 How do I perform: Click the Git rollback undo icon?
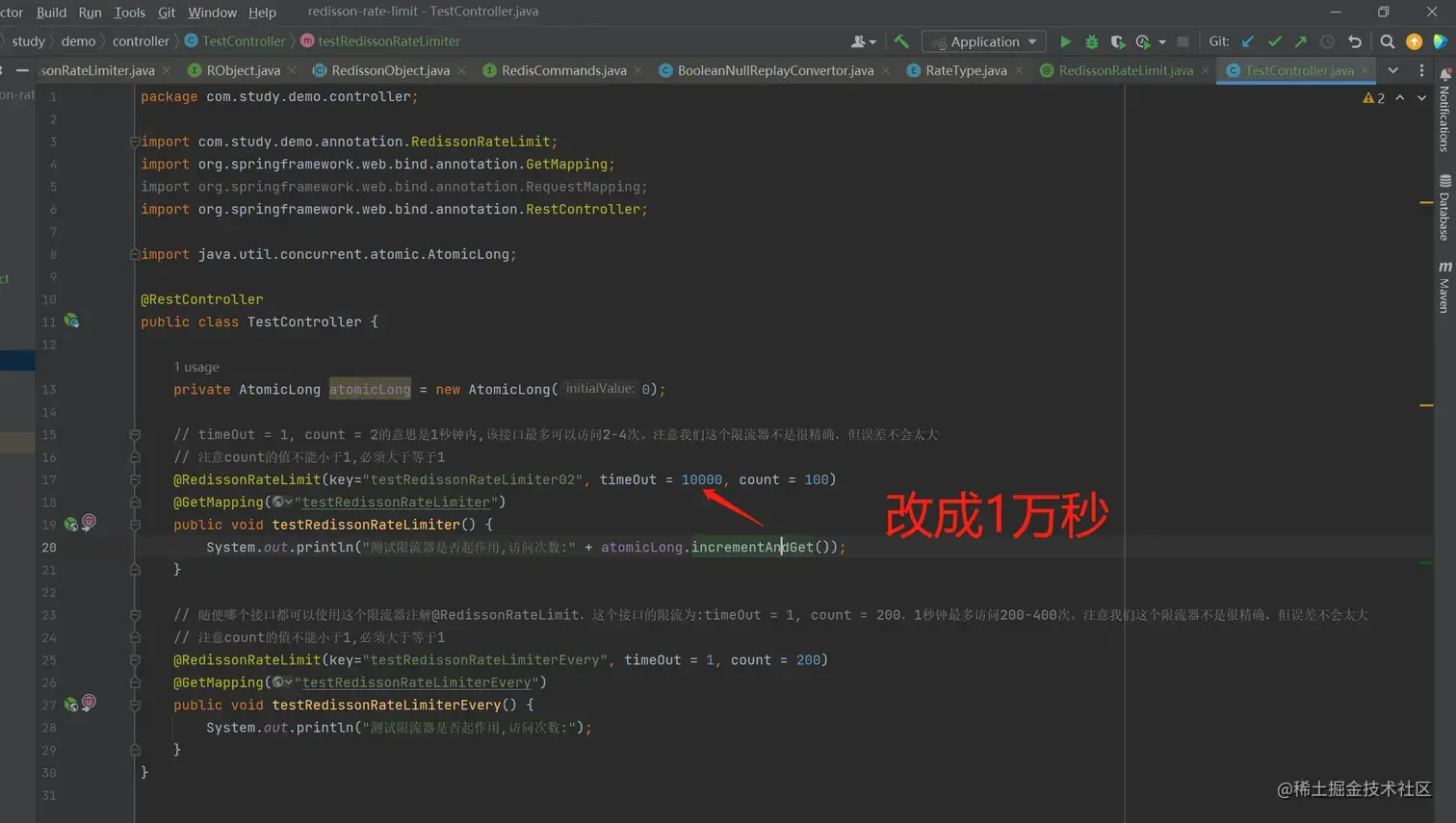[x=1354, y=41]
